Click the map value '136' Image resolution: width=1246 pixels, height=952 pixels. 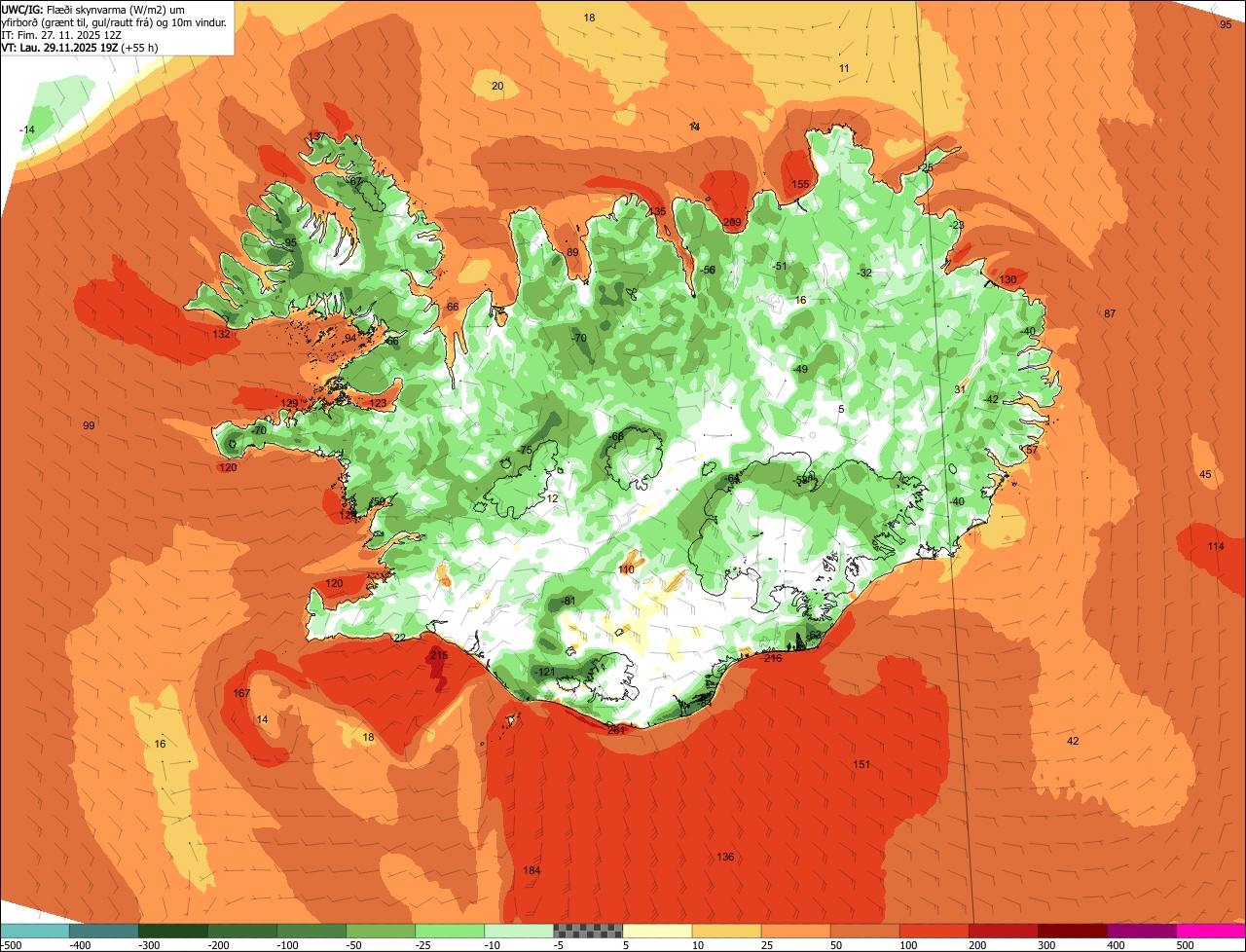(x=725, y=857)
